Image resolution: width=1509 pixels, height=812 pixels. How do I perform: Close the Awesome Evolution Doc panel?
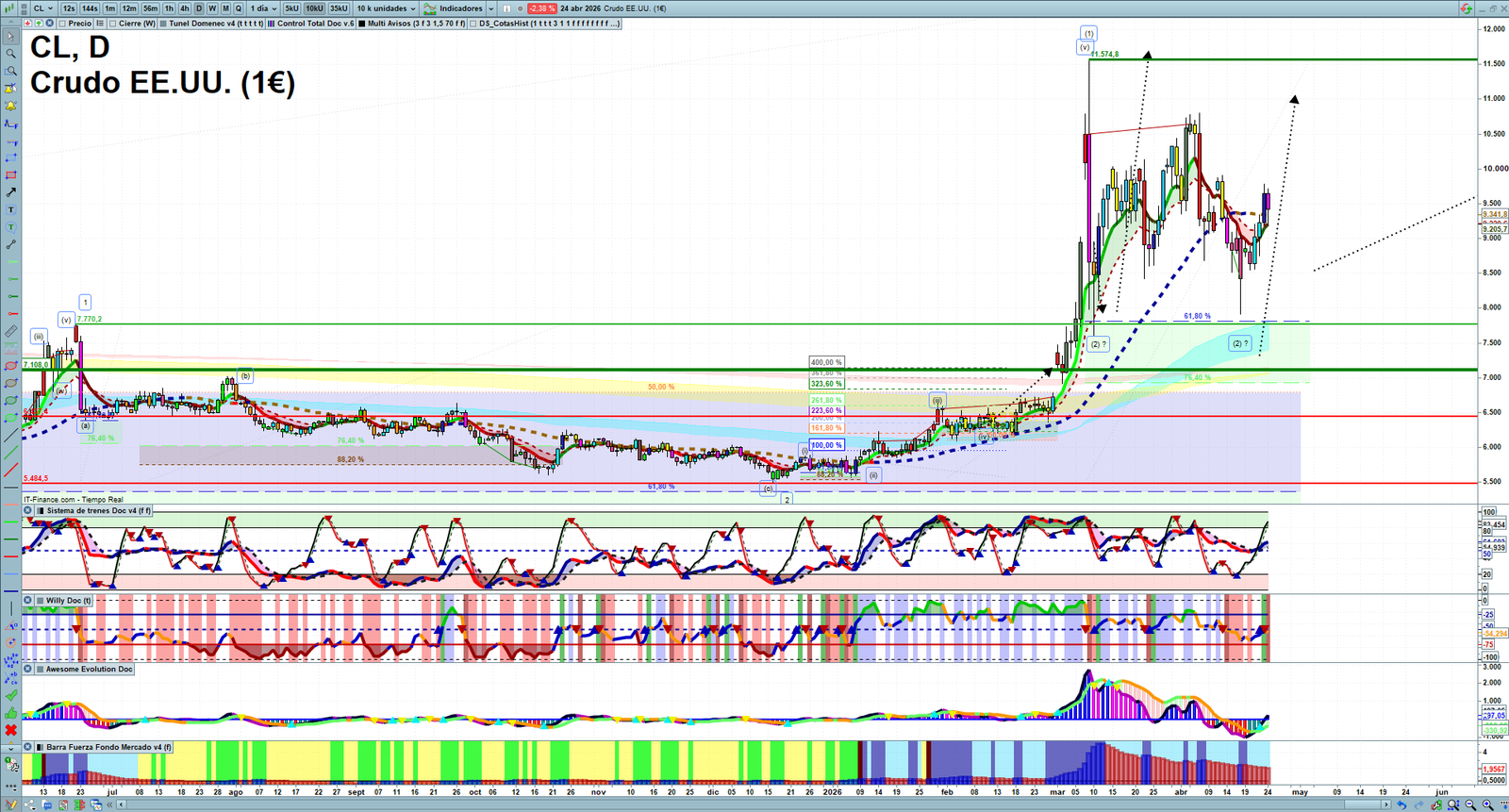(28, 670)
